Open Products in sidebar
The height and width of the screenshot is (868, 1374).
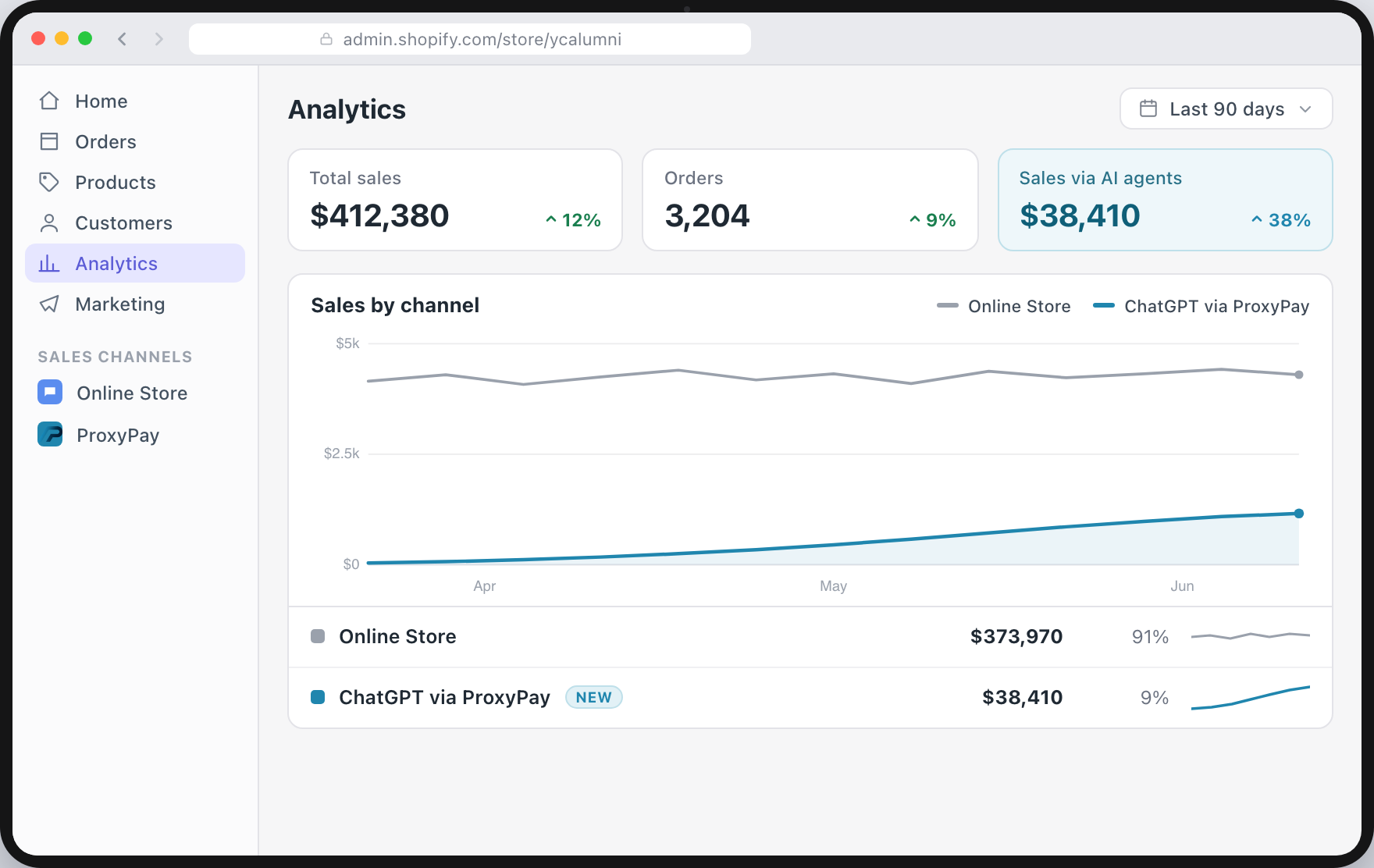135,182
